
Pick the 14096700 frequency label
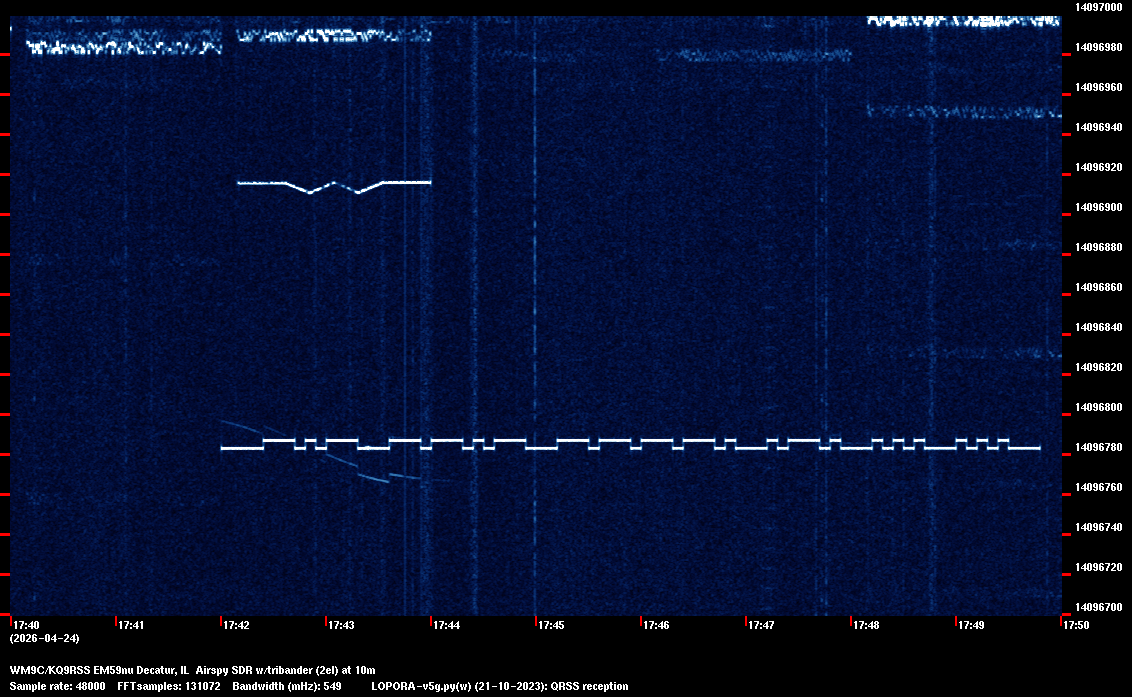1098,607
